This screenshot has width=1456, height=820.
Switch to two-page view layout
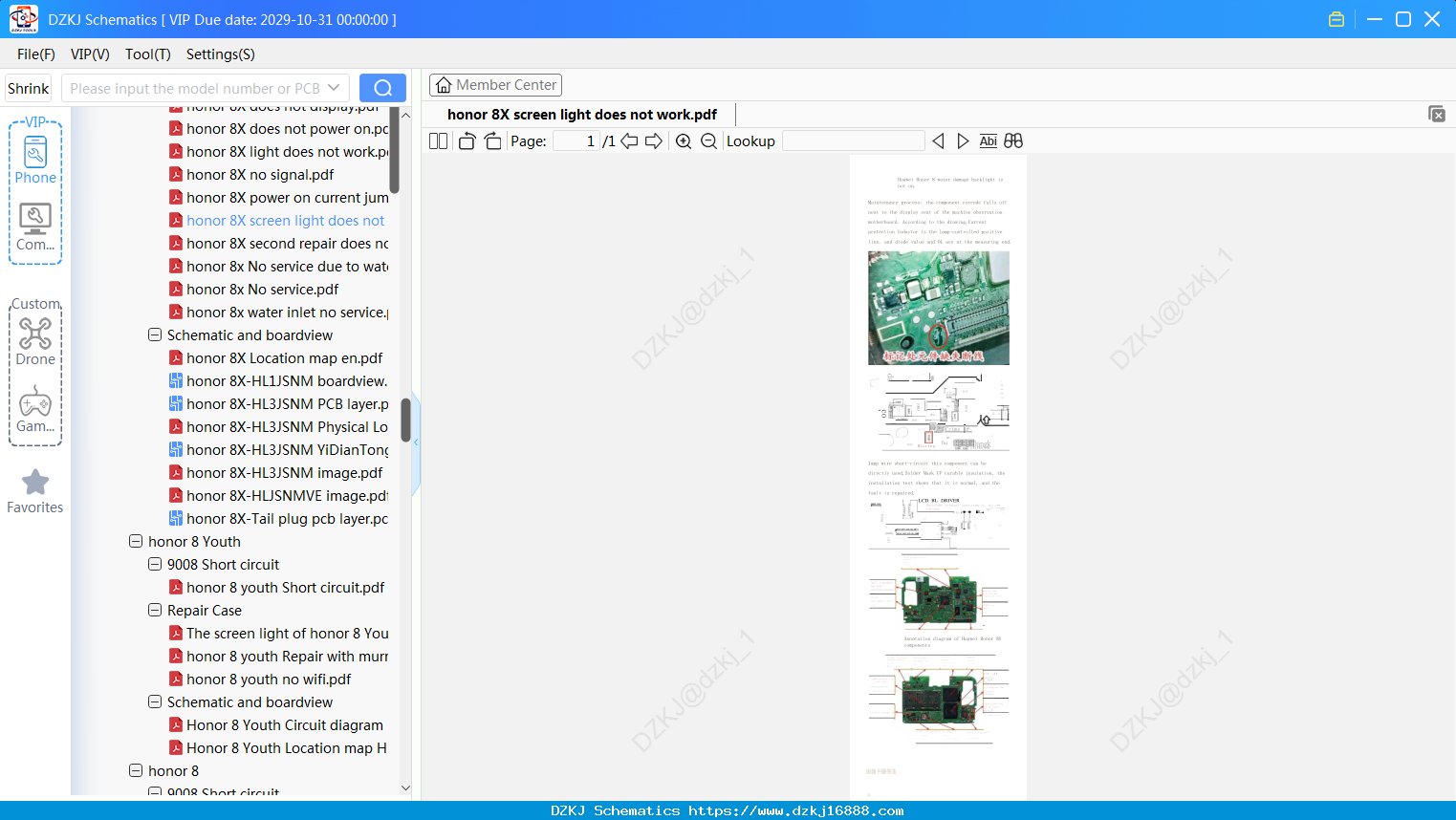coord(439,141)
